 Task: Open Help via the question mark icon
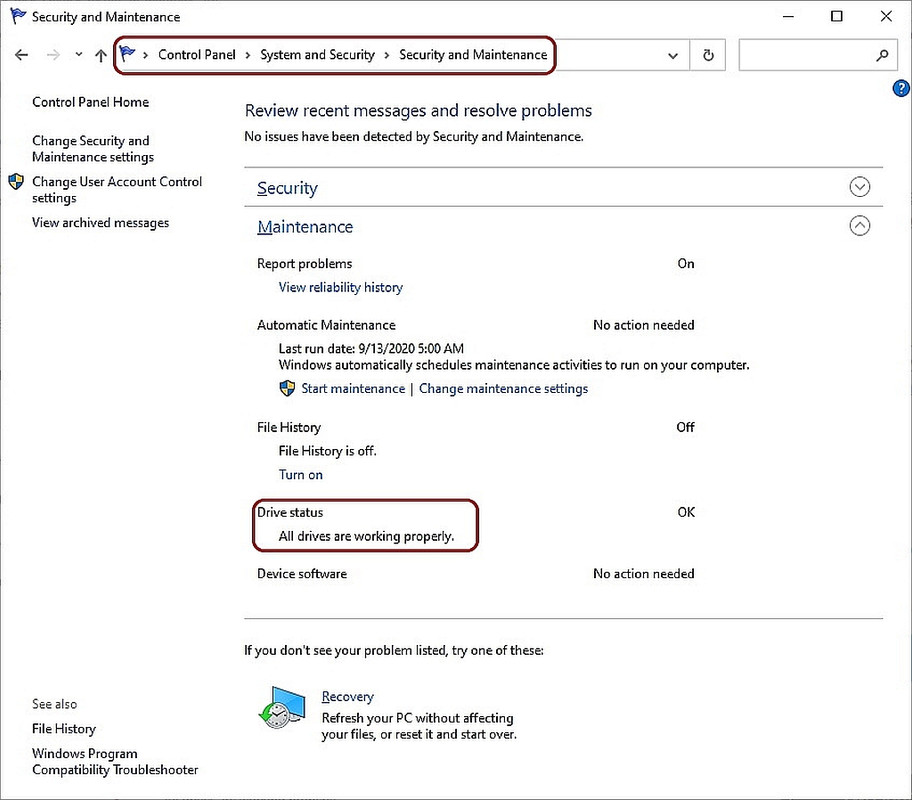click(901, 88)
